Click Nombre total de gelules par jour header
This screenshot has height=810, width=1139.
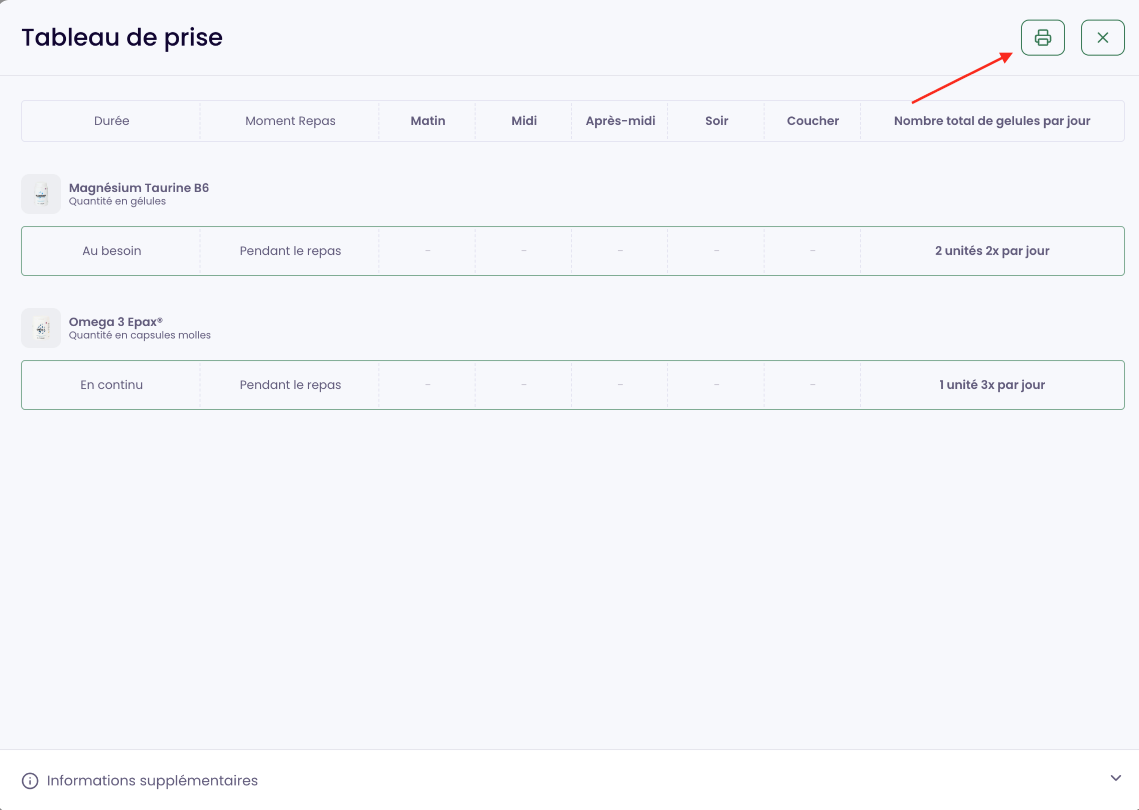tap(992, 121)
